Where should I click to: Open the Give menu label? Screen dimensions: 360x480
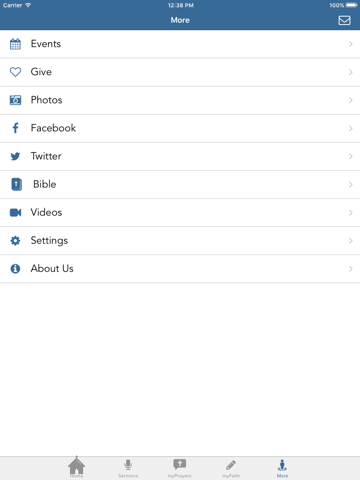[41, 72]
